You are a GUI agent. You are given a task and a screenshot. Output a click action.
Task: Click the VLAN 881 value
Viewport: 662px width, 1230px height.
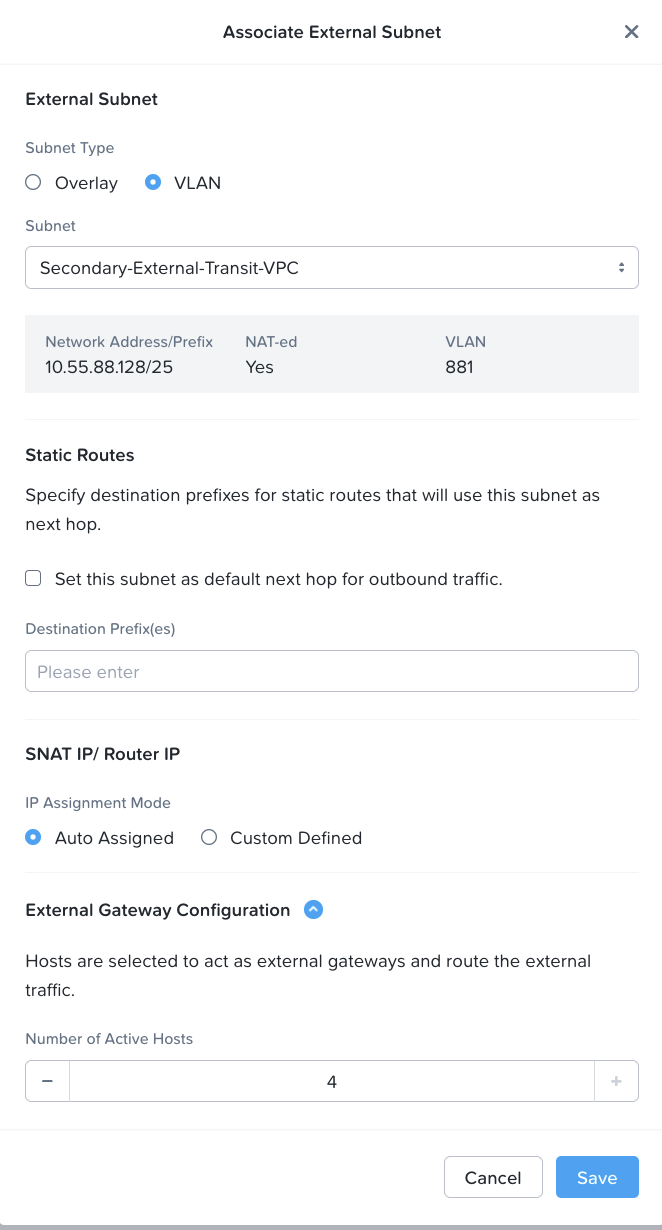pos(459,367)
